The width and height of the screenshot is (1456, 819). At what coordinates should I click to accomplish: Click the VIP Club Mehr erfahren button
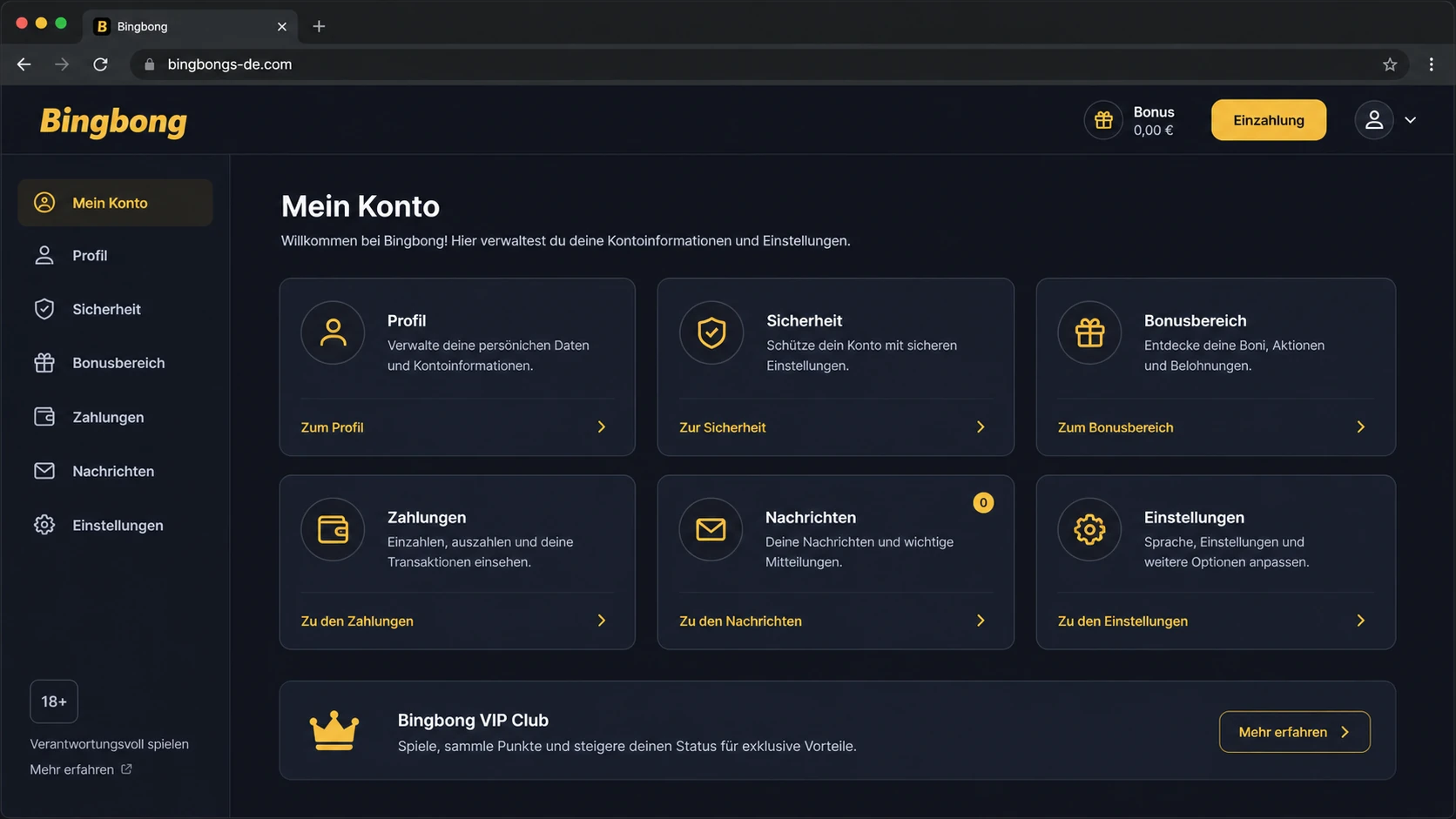[x=1294, y=732]
